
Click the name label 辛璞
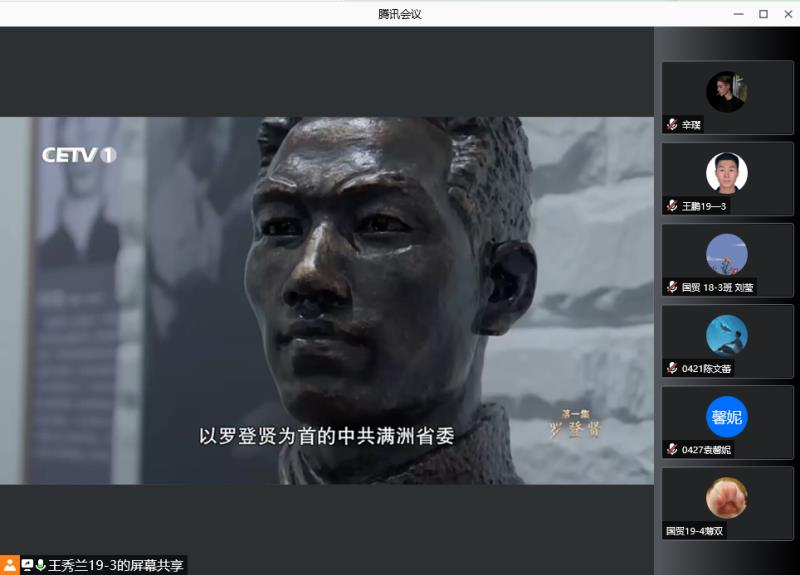[691, 124]
